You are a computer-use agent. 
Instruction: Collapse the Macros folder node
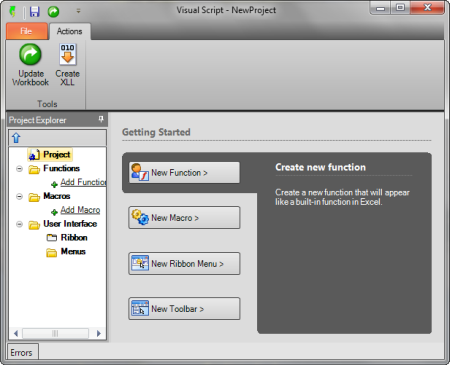[19, 196]
